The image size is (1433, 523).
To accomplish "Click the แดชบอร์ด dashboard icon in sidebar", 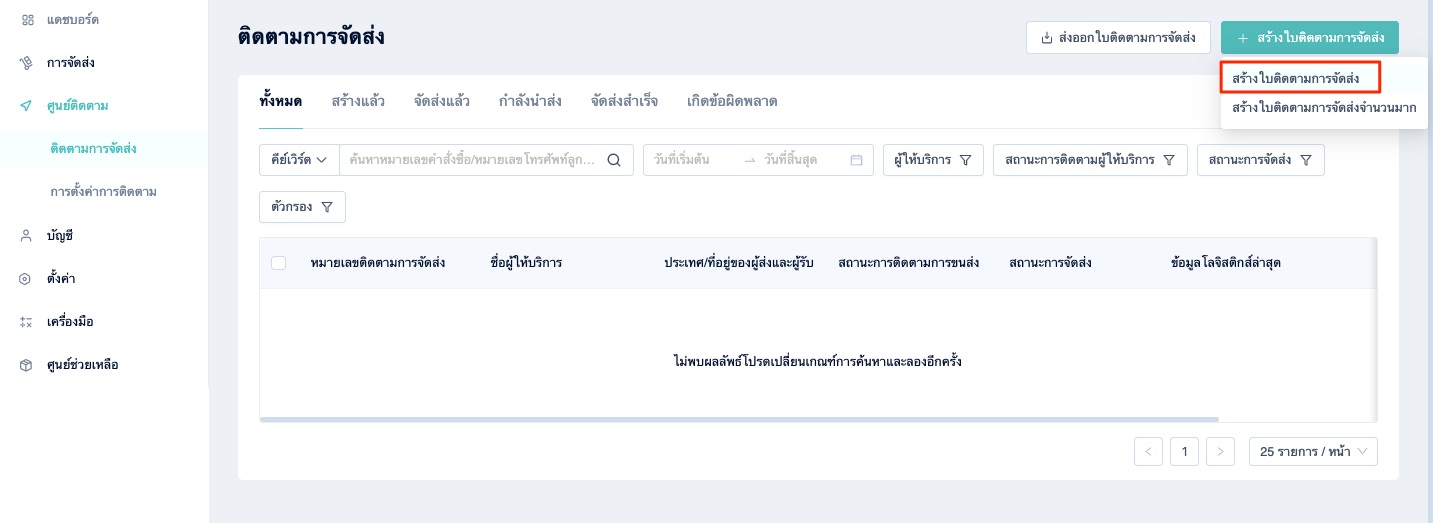I will [27, 20].
